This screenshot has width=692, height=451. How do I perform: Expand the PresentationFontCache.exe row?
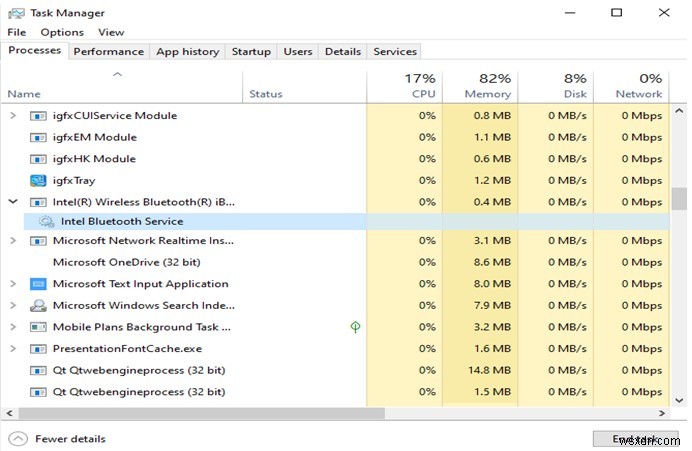point(13,348)
